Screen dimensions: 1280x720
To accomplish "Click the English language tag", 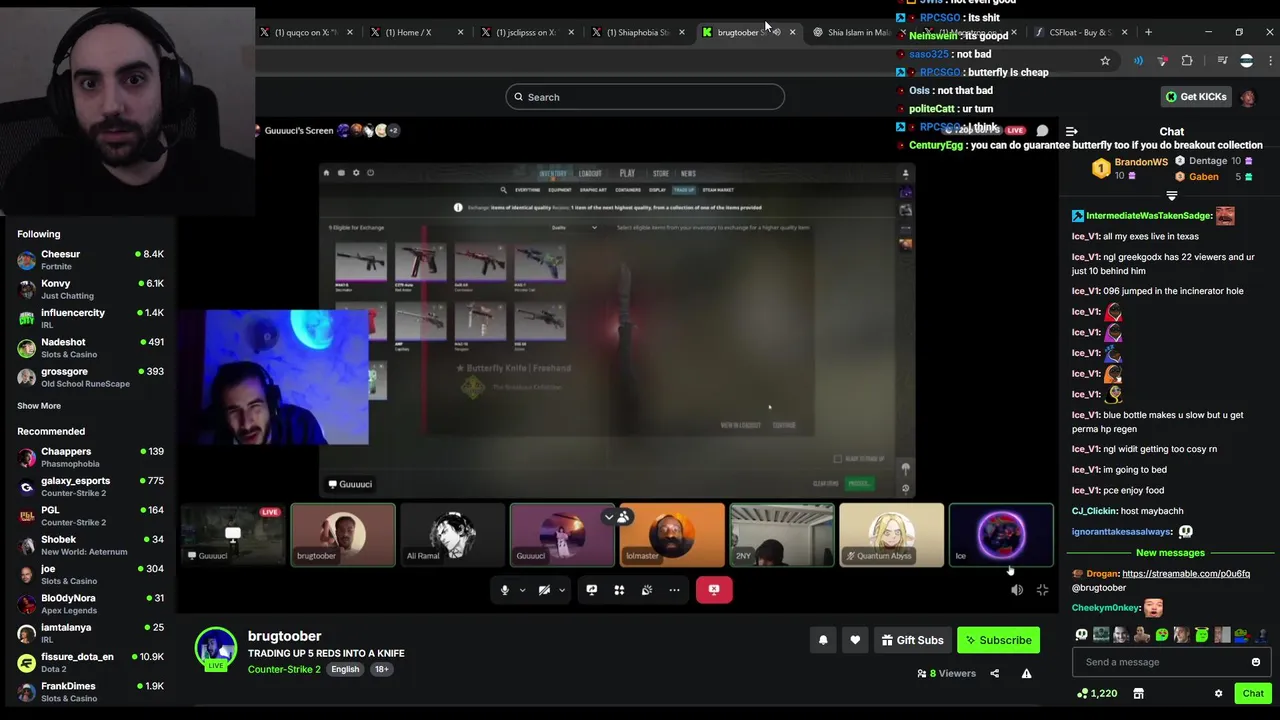I will pyautogui.click(x=345, y=669).
